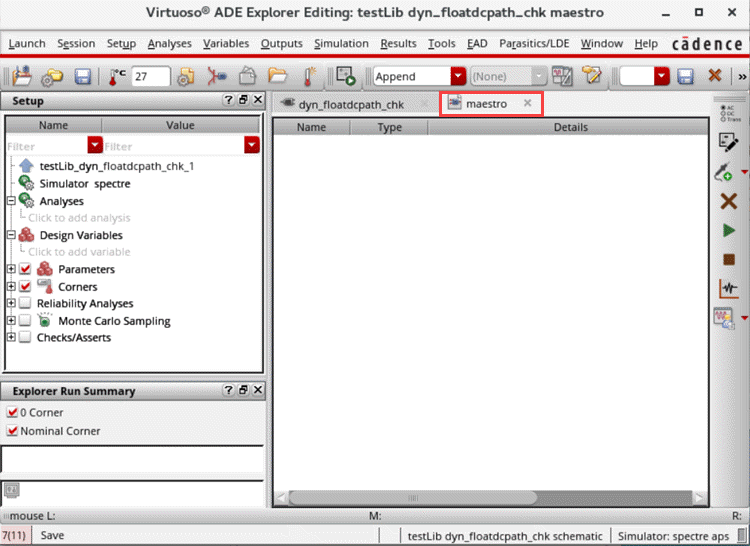Click the plot waveform icon
The image size is (750, 546).
tap(728, 288)
